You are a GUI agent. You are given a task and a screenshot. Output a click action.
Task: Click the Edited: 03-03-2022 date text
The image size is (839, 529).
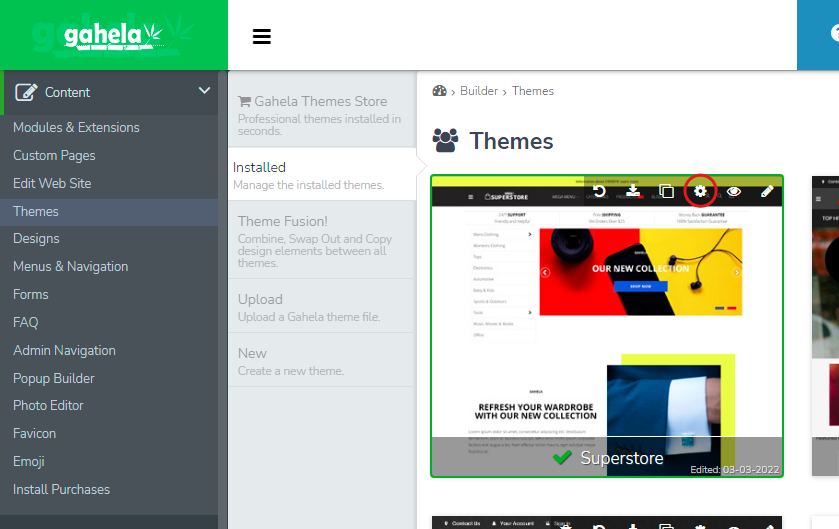(x=734, y=470)
